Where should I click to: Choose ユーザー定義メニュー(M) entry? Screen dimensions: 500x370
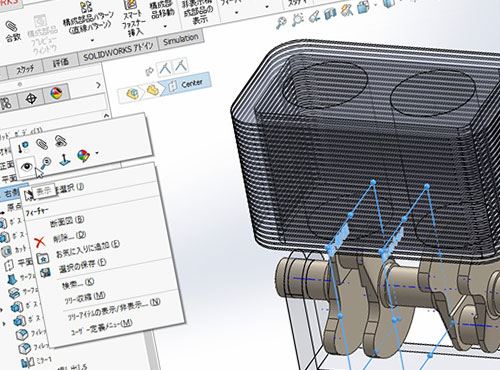pyautogui.click(x=101, y=327)
